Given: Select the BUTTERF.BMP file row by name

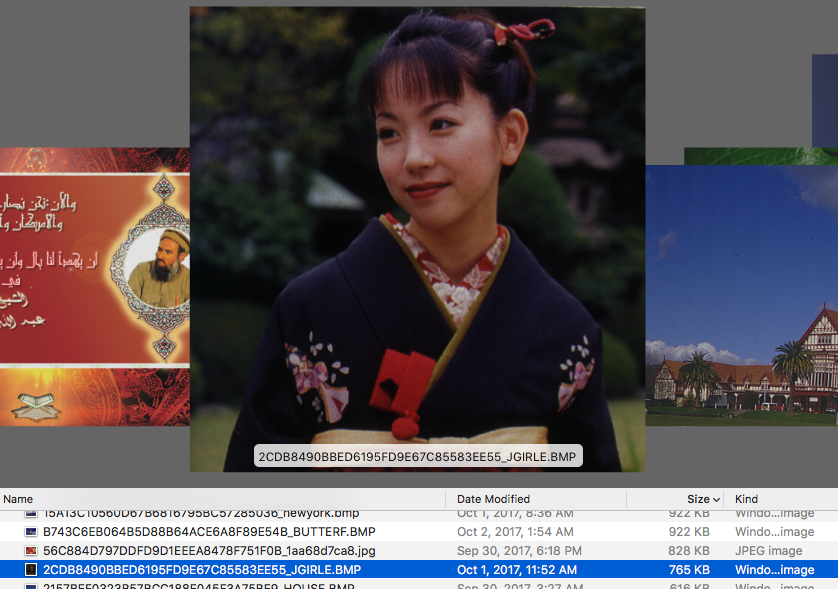Looking at the screenshot, I should (209, 532).
